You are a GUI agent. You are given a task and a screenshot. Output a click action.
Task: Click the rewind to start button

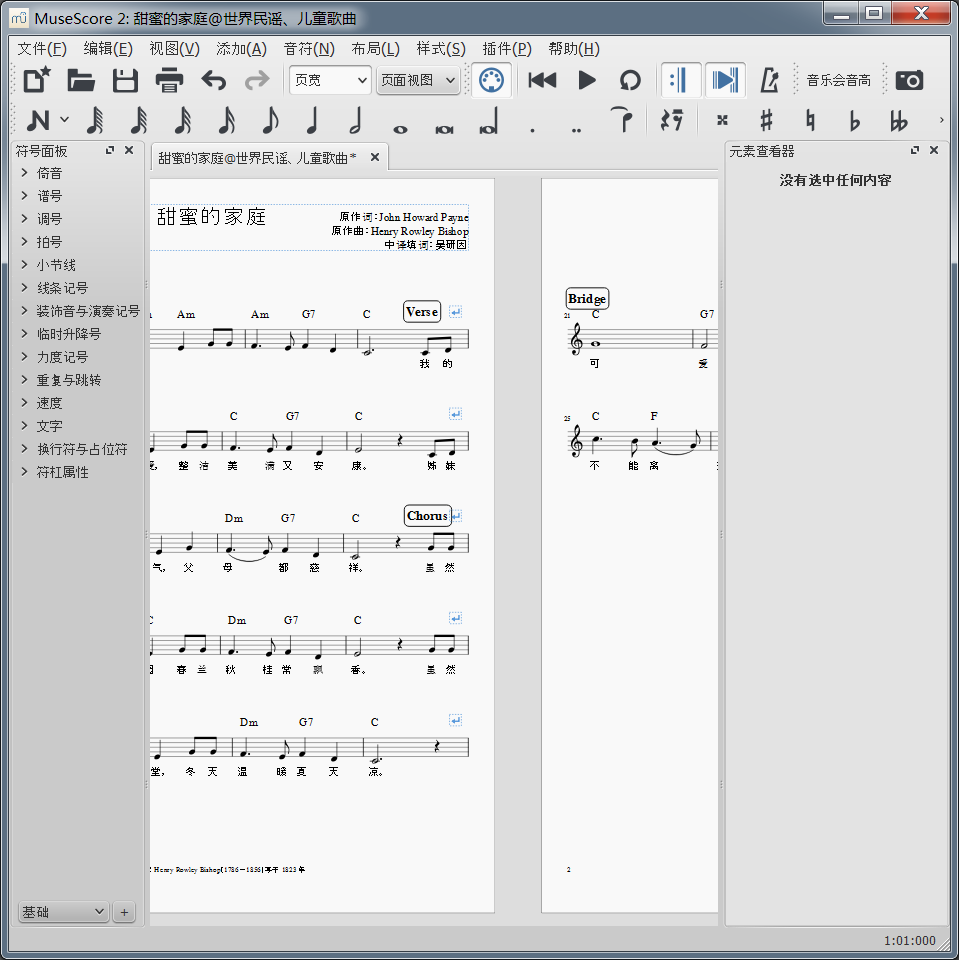(542, 81)
